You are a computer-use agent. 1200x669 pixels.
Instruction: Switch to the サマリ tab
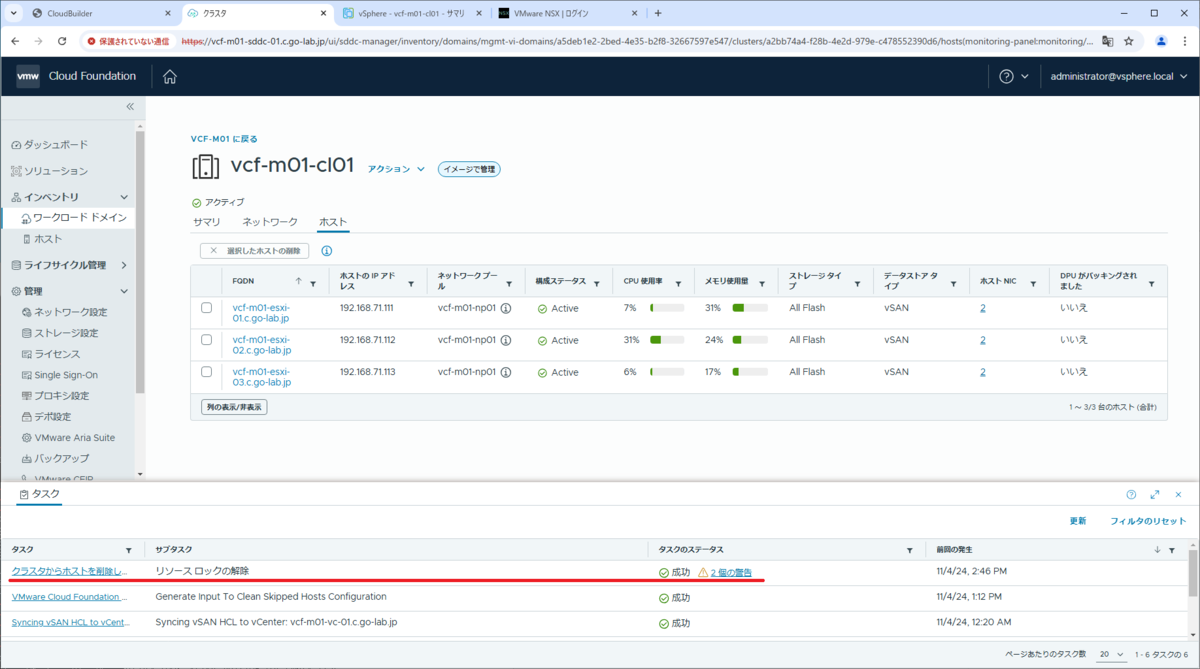point(207,222)
